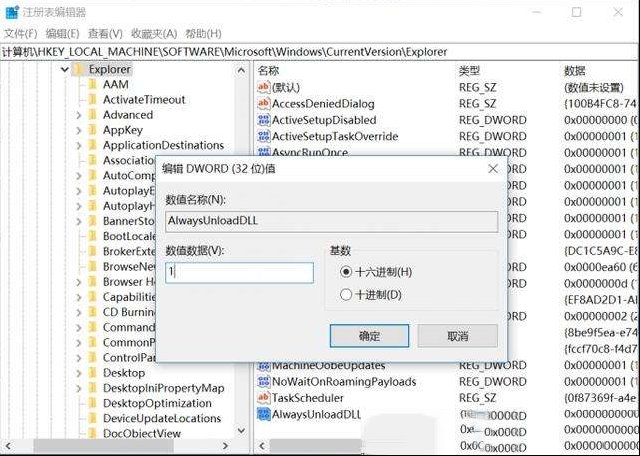
Task: Click the DocObjectView folder icon
Action: [93, 434]
